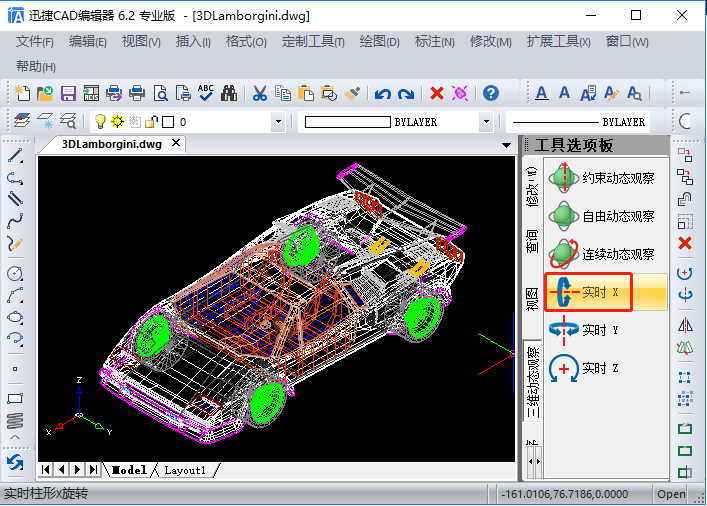Open the 扩展工具(X) menu
Screen dimensions: 707x506
click(558, 42)
